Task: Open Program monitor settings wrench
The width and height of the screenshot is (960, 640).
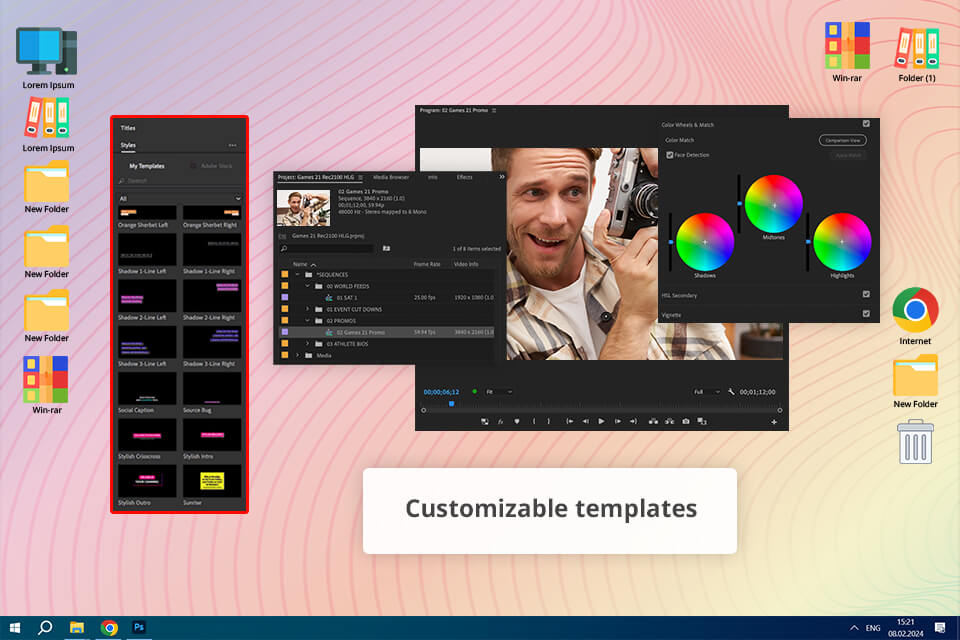Action: click(731, 391)
